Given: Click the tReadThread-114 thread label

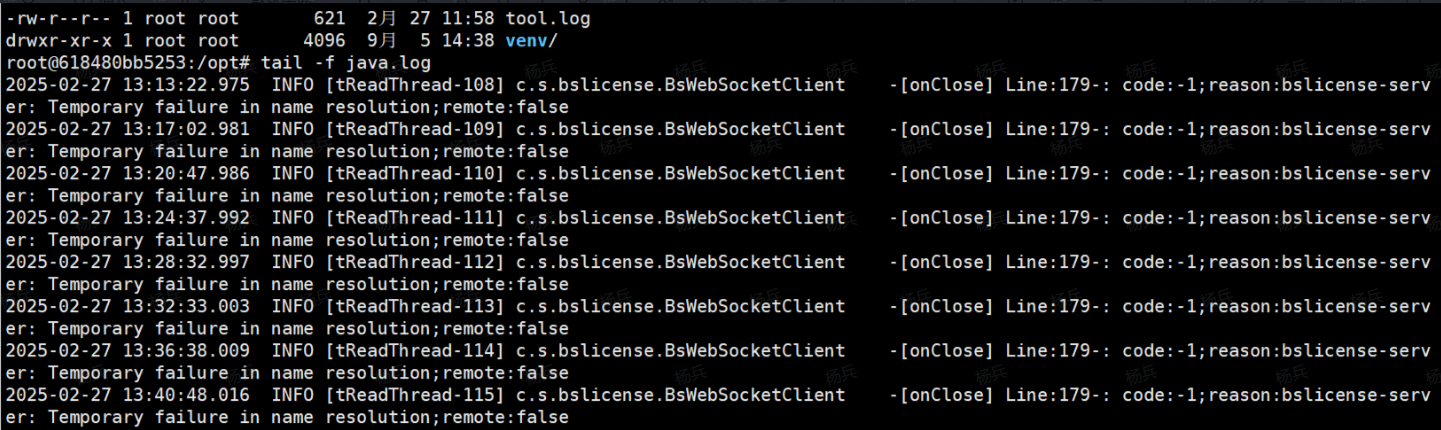Looking at the screenshot, I should pos(415,350).
